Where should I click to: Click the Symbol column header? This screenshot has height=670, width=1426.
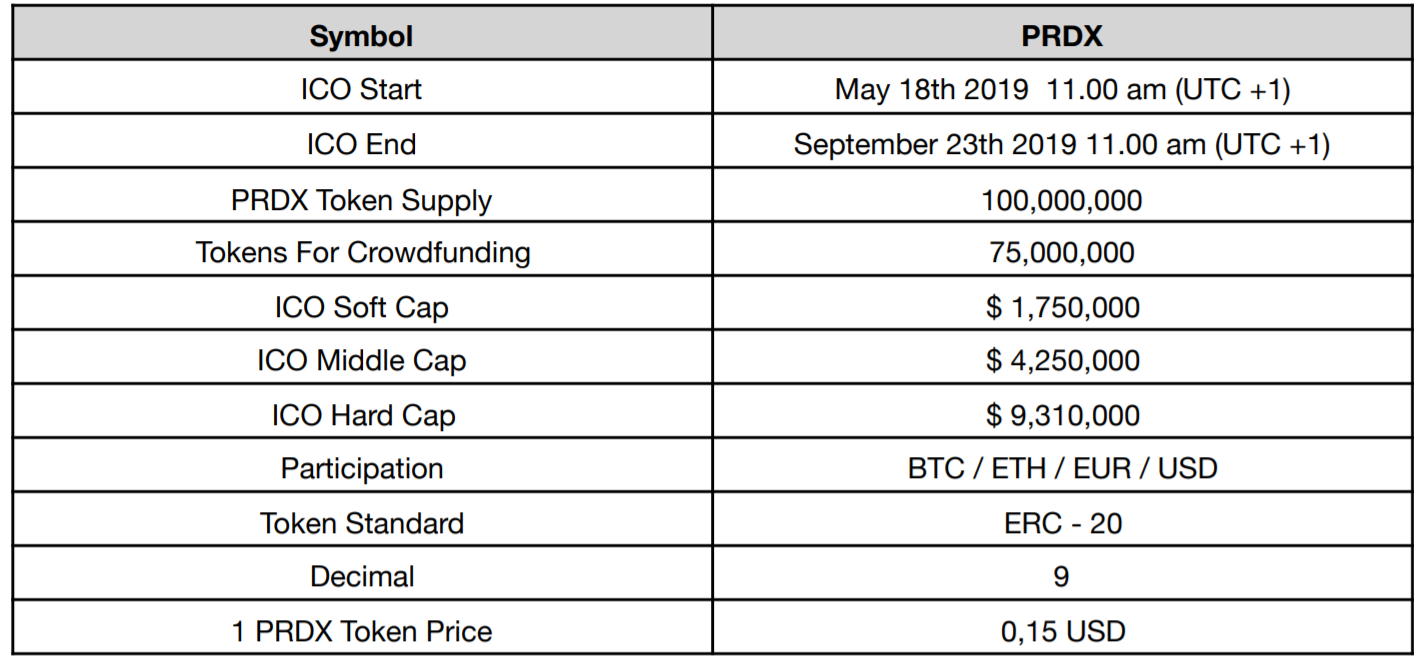coord(361,37)
